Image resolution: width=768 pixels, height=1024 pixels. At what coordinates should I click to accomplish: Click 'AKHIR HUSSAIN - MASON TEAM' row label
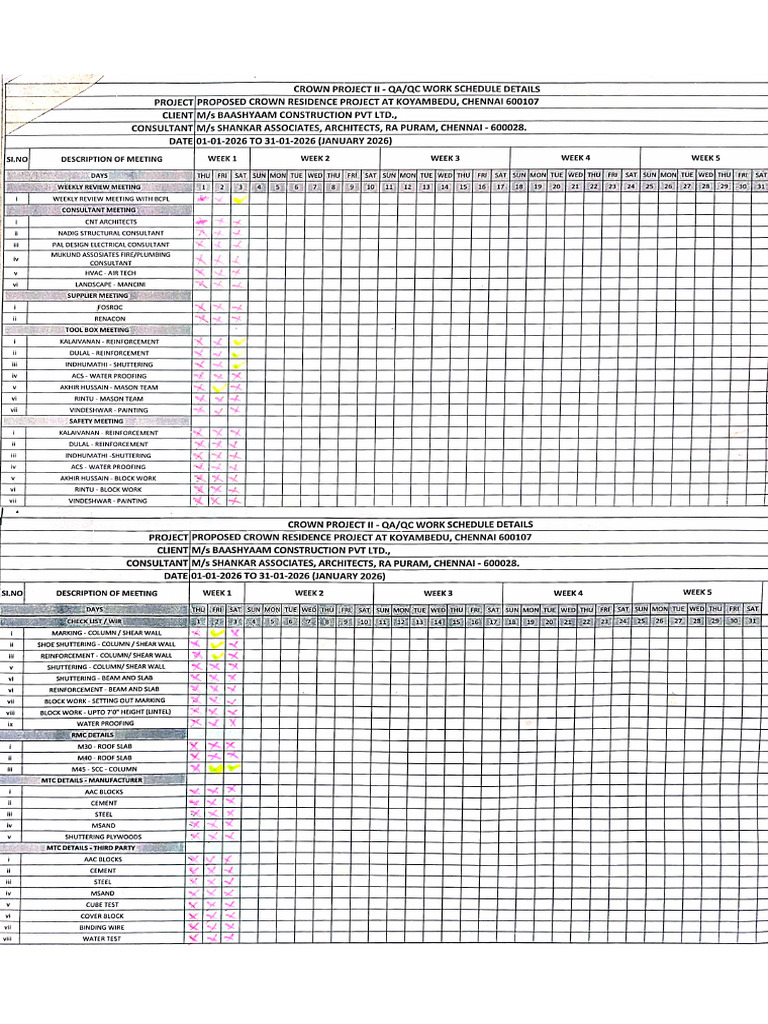point(110,387)
